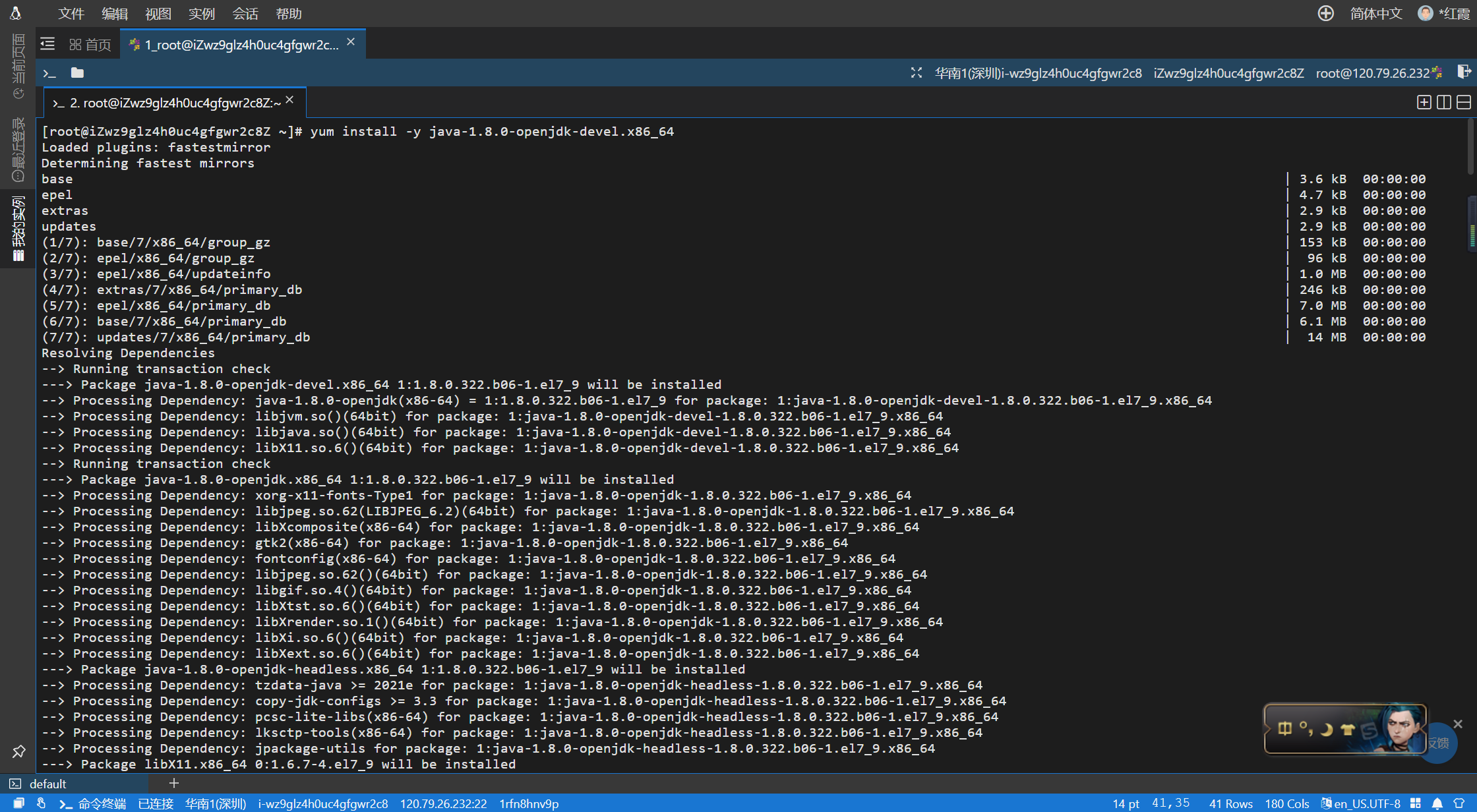Click the moon icon on IME bar
The width and height of the screenshot is (1477, 812).
click(x=1327, y=729)
